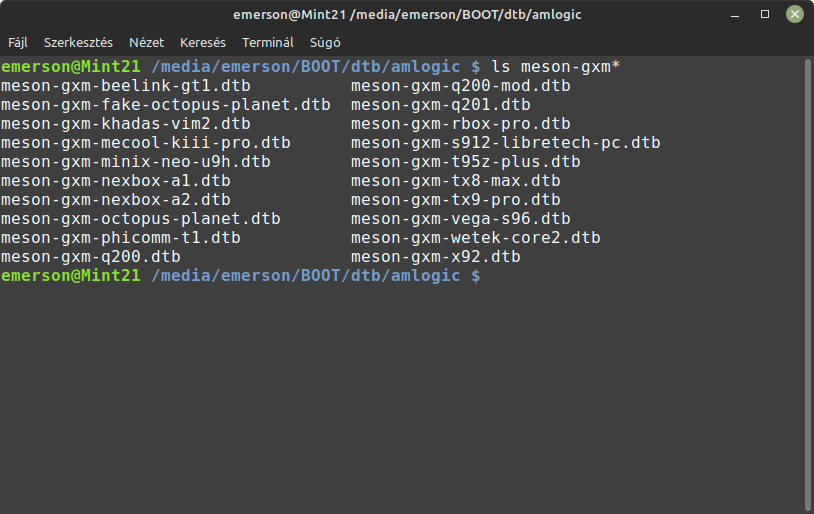Screen dimensions: 814x514
Task: Open the Fájl menu
Action: pos(18,43)
